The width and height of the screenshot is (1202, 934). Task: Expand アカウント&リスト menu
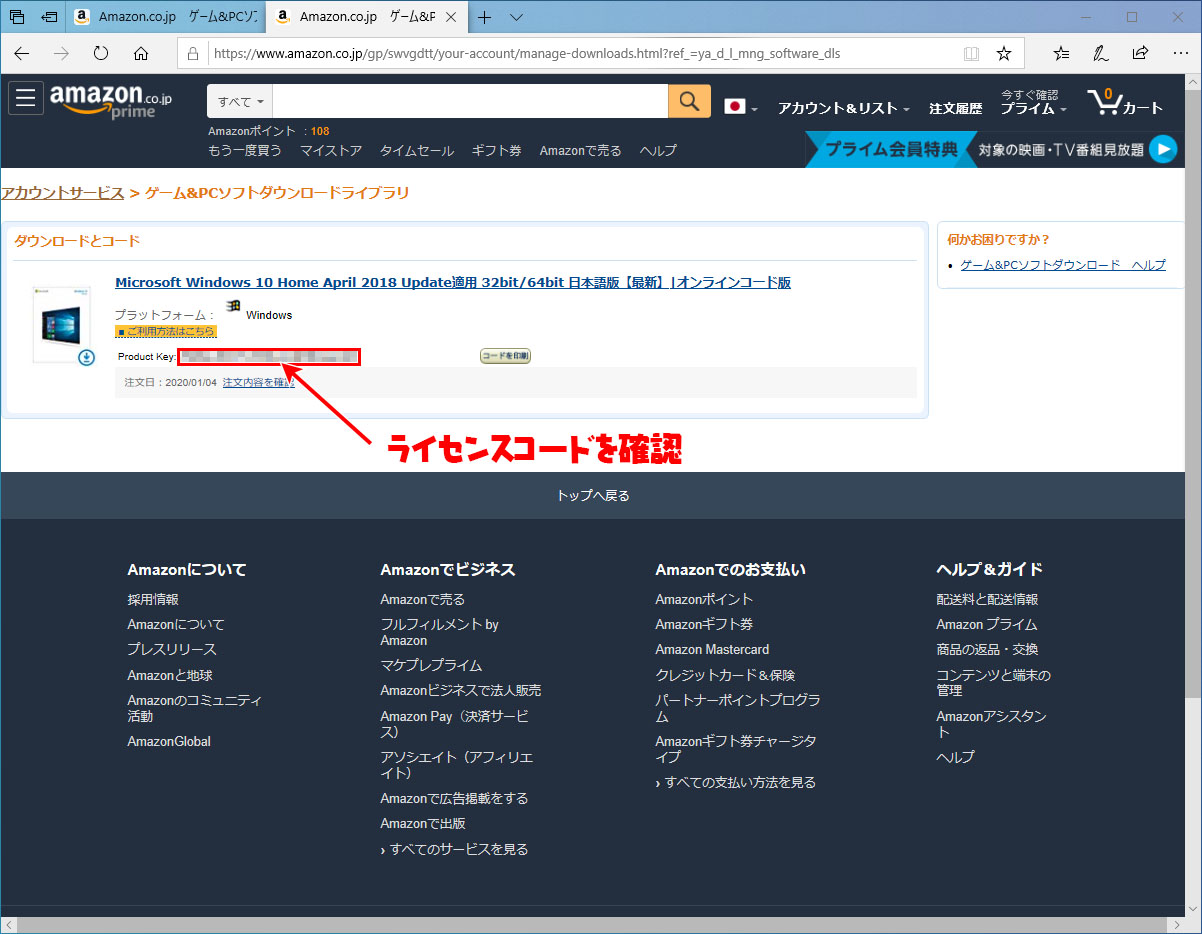click(x=844, y=108)
